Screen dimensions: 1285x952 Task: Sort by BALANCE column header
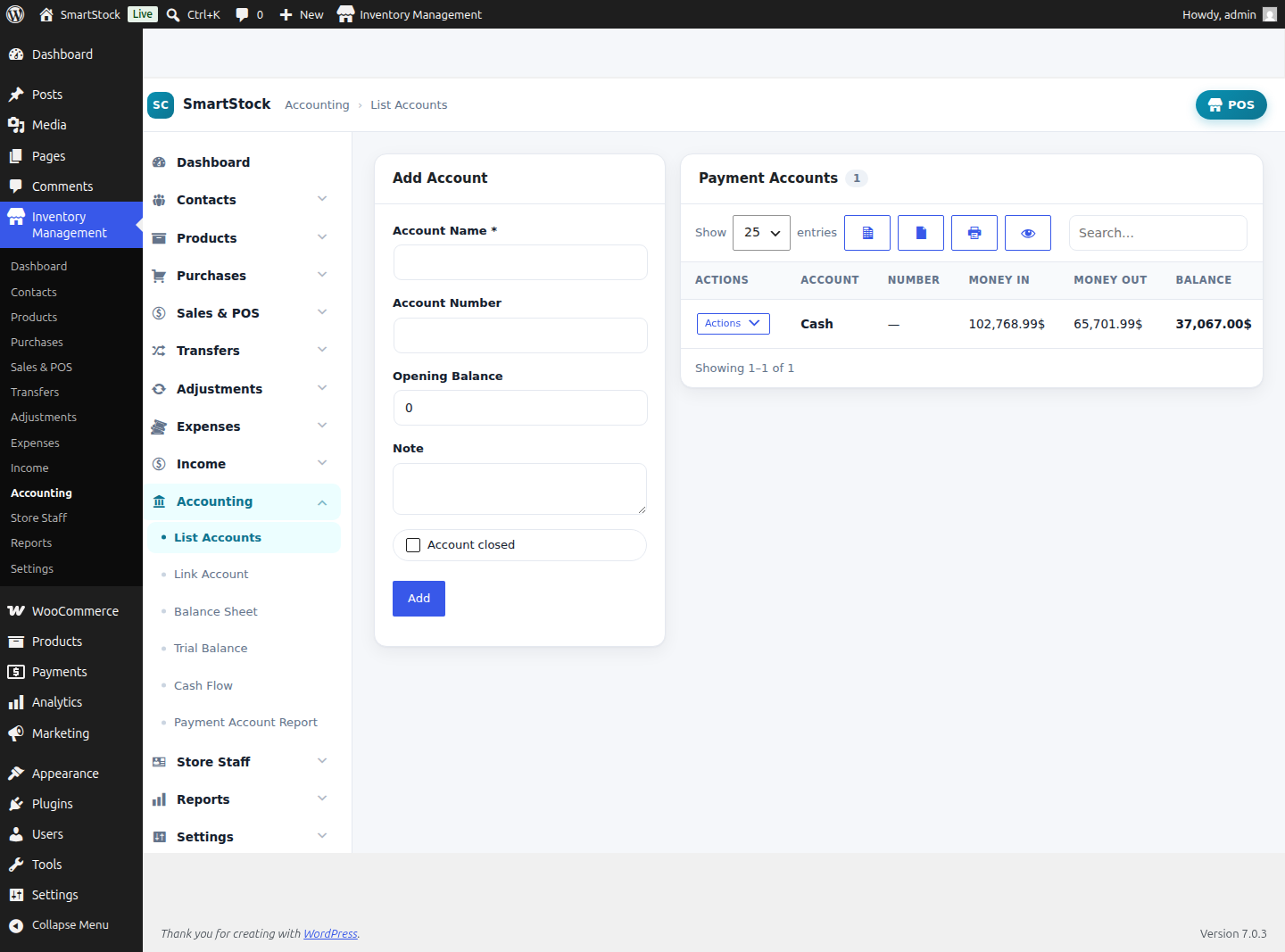tap(1203, 280)
